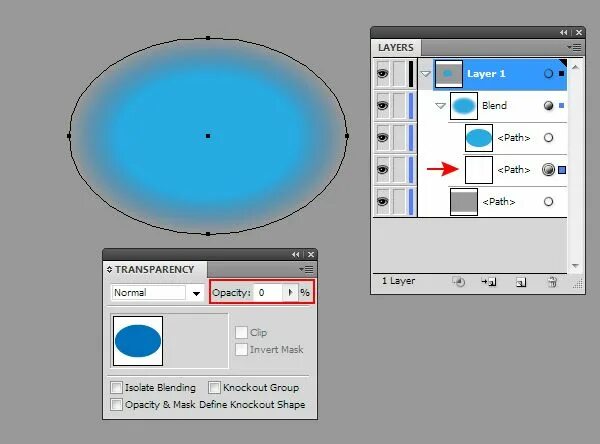Viewport: 600px width, 444px height.
Task: Click left anchor point of the ellipse
Action: [x=69, y=136]
